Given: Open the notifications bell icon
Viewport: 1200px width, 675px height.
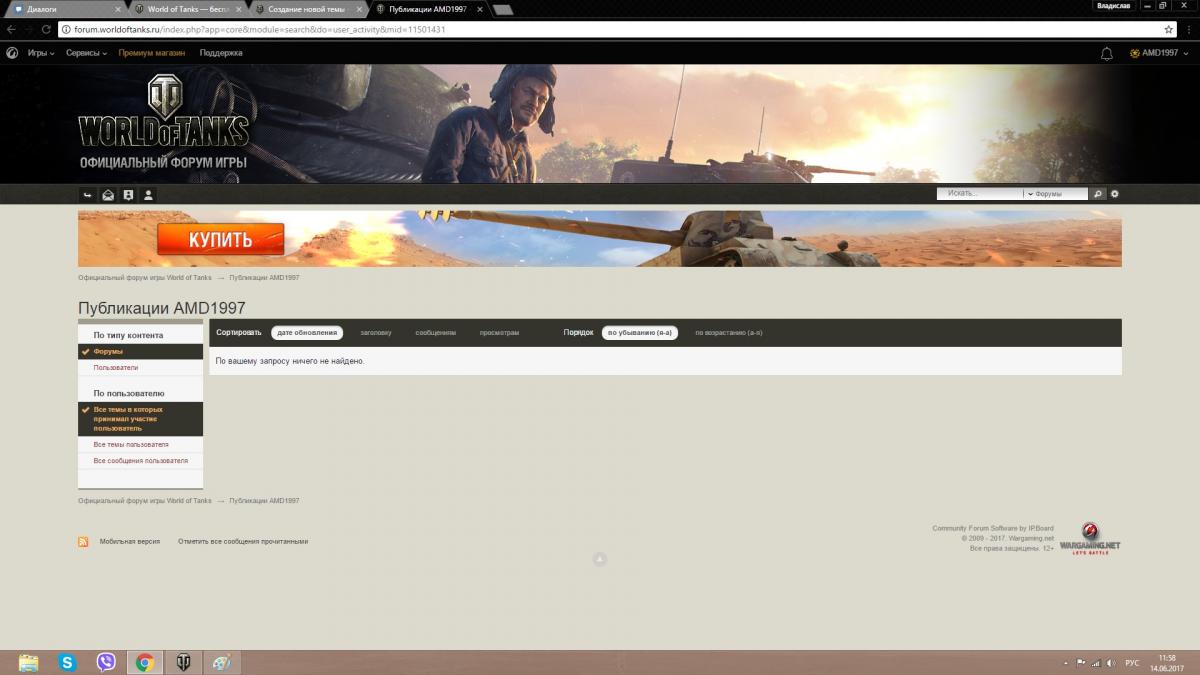Looking at the screenshot, I should coord(1106,53).
